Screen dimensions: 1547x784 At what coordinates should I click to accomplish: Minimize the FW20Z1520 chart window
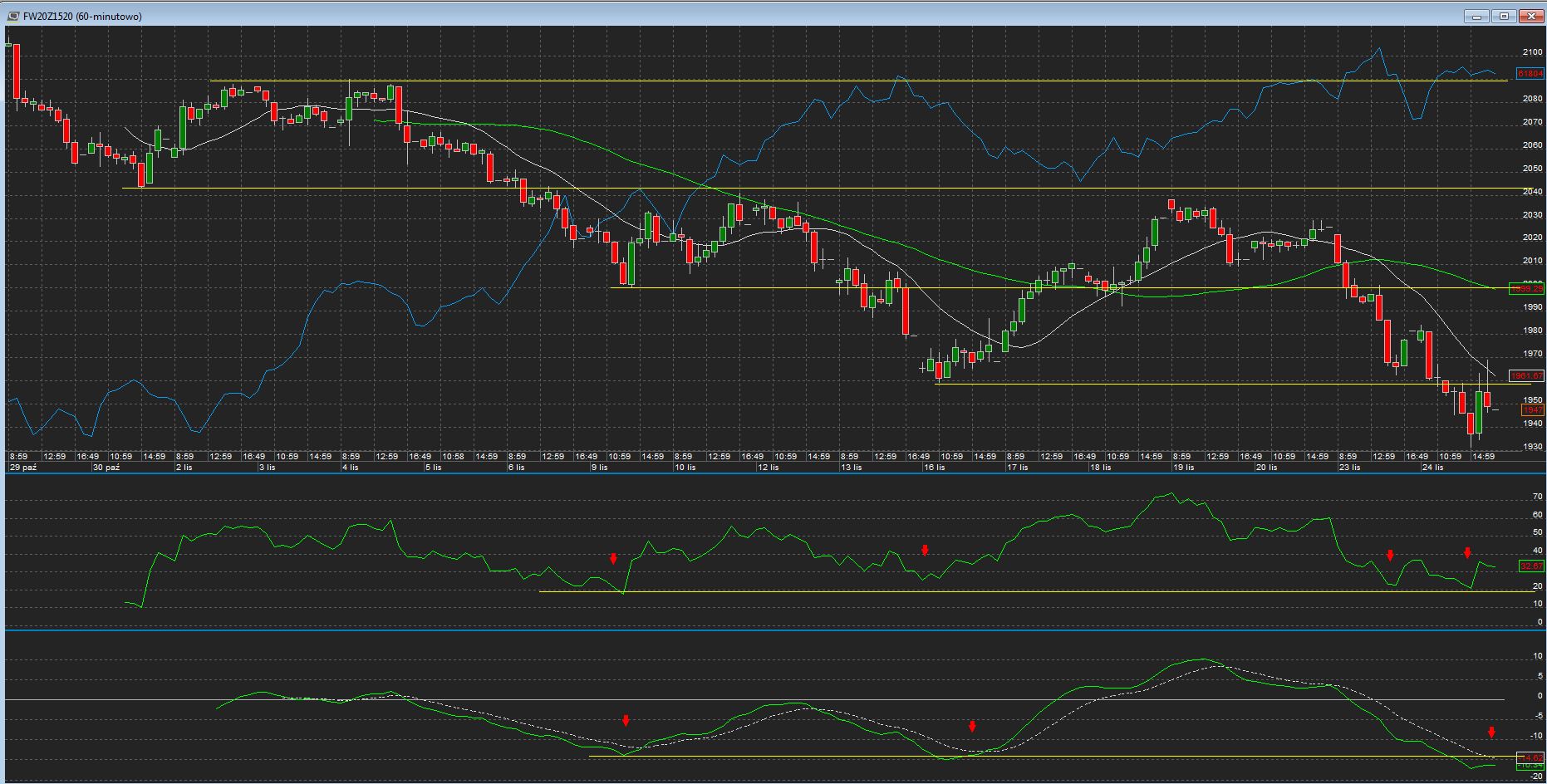(x=1476, y=16)
